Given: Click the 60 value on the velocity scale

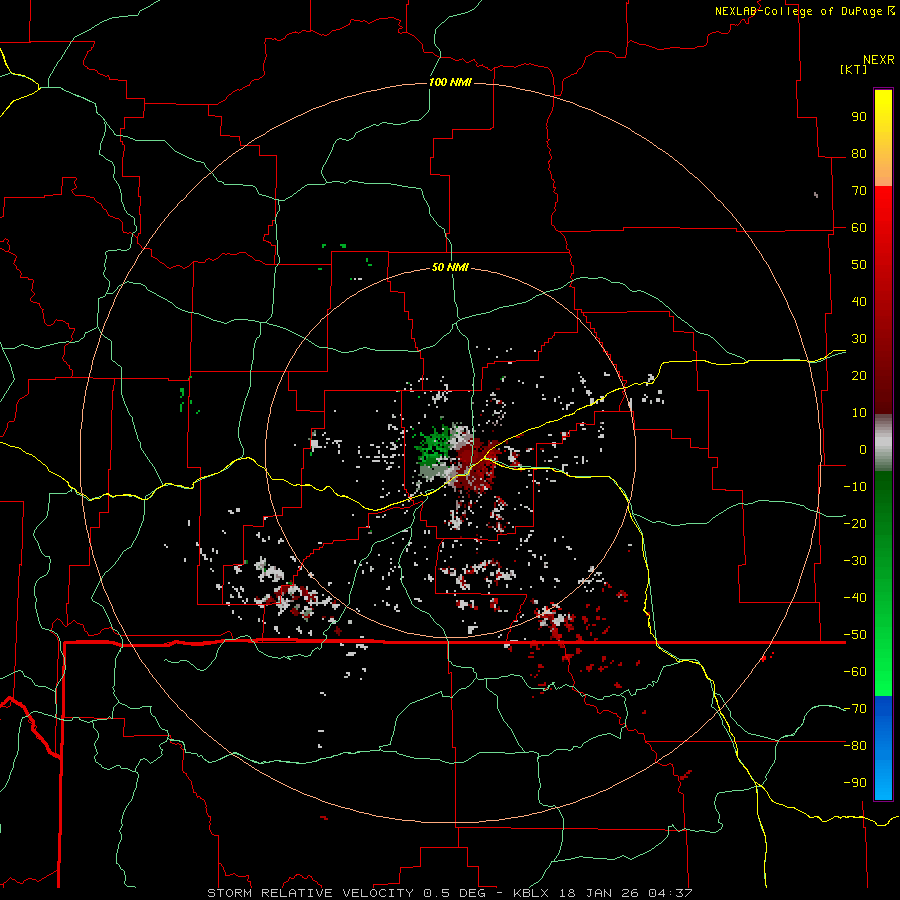Looking at the screenshot, I should point(859,227).
